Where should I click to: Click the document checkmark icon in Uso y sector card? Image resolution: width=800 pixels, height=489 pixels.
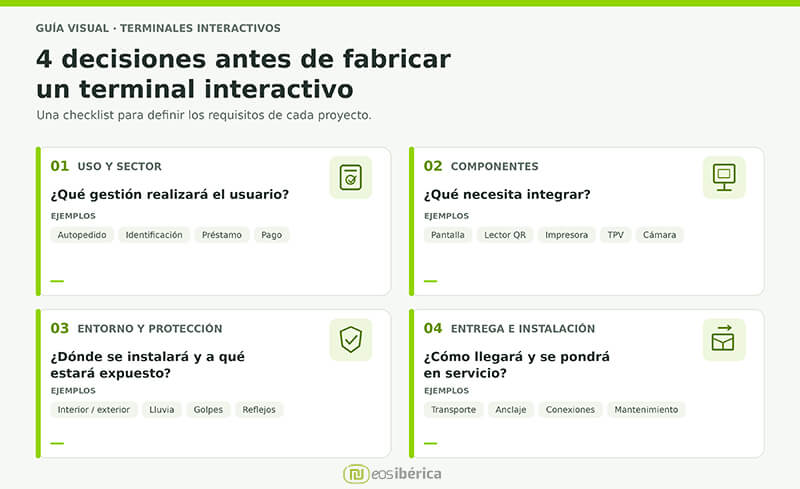pyautogui.click(x=351, y=177)
